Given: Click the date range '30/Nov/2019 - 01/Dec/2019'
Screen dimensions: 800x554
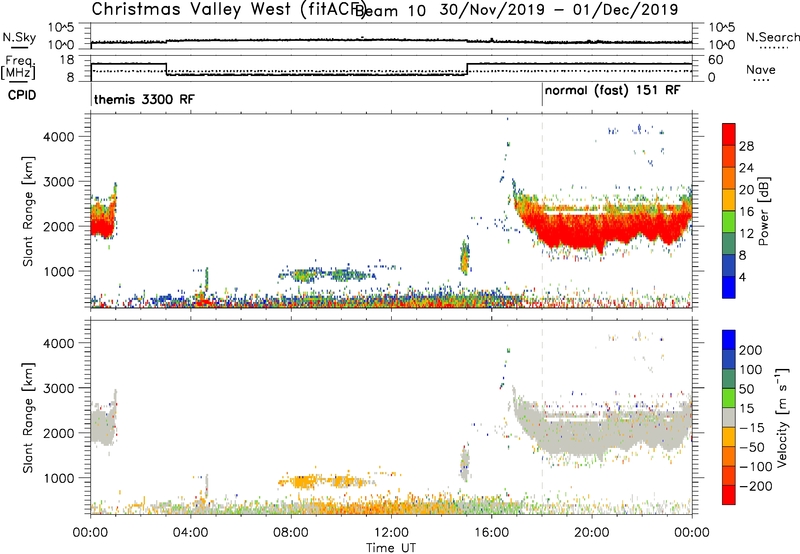Looking at the screenshot, I should pyautogui.click(x=559, y=10).
